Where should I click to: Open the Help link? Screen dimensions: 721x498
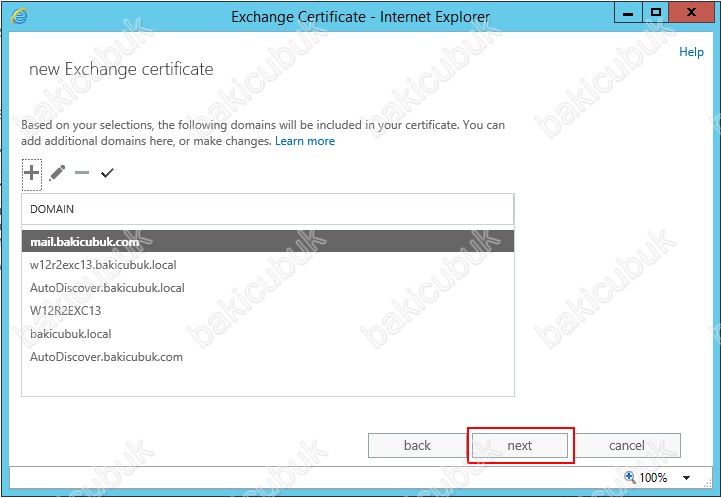tap(691, 52)
